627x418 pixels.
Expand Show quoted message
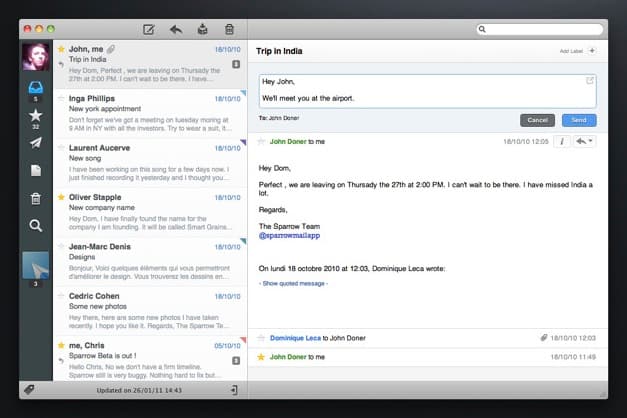pyautogui.click(x=294, y=284)
